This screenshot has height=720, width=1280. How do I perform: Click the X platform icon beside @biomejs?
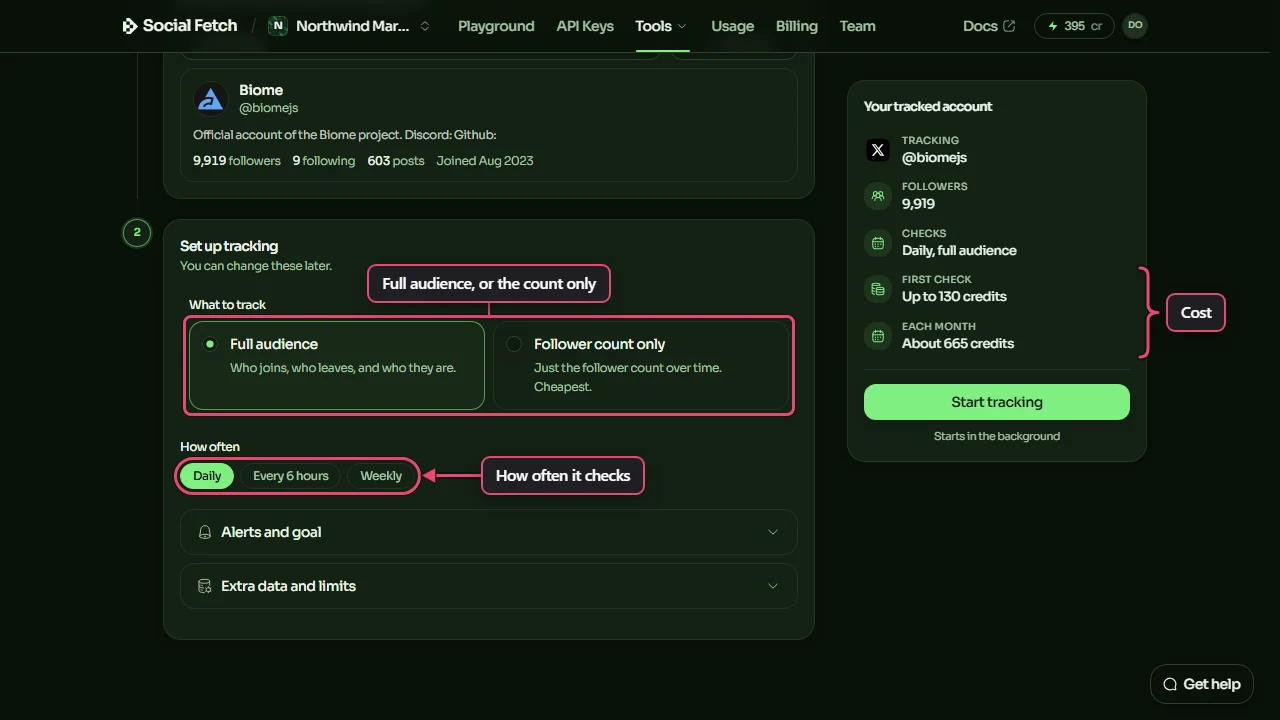(x=878, y=150)
